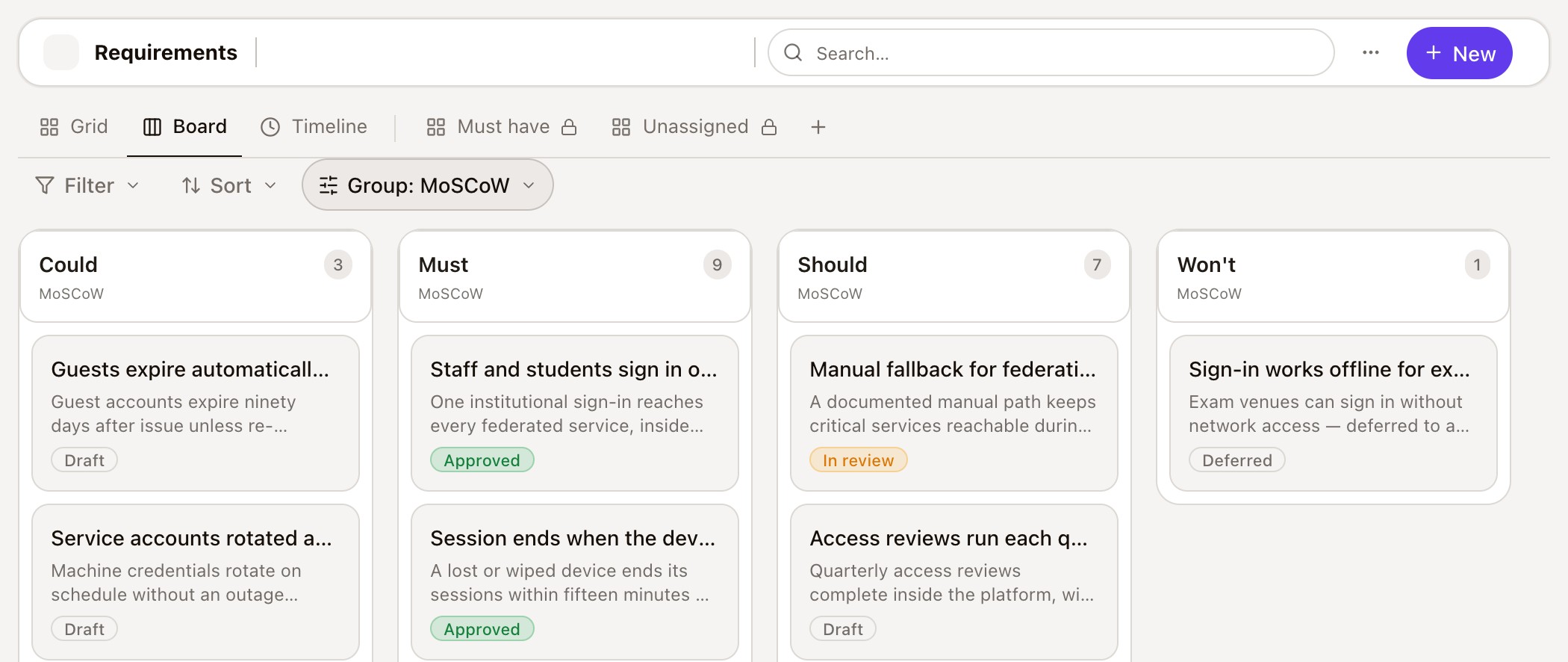
Task: Click the Must column count badge 9
Action: [718, 265]
